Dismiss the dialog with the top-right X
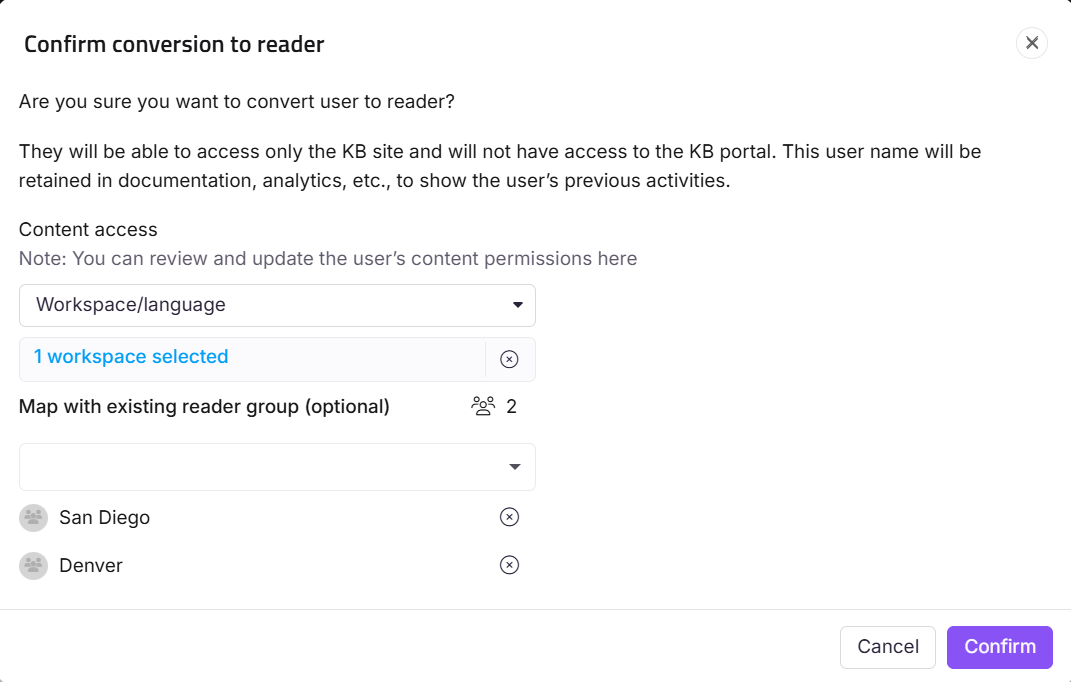Viewport: 1071px width, 682px height. tap(1032, 43)
